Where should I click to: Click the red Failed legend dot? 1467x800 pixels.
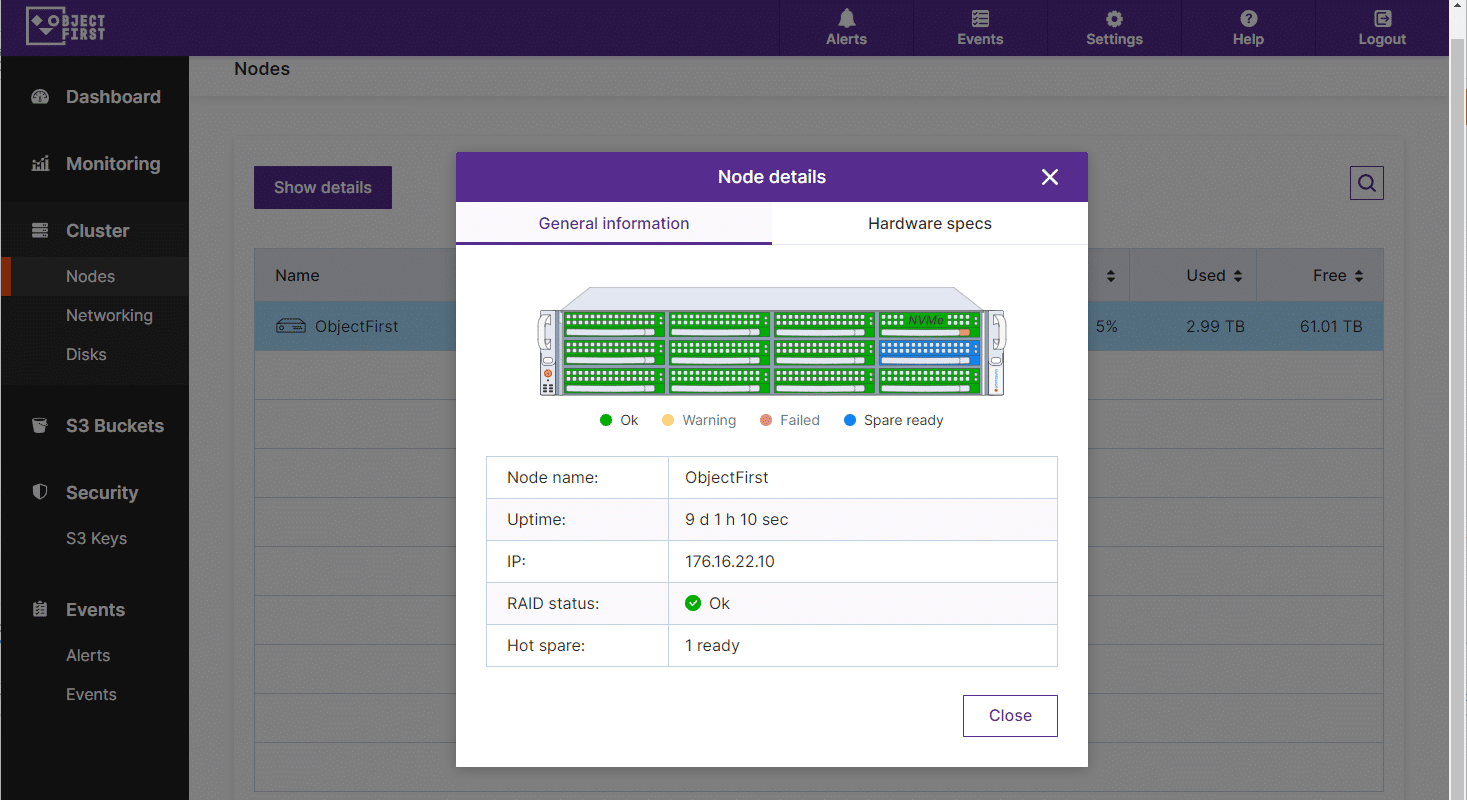(766, 420)
